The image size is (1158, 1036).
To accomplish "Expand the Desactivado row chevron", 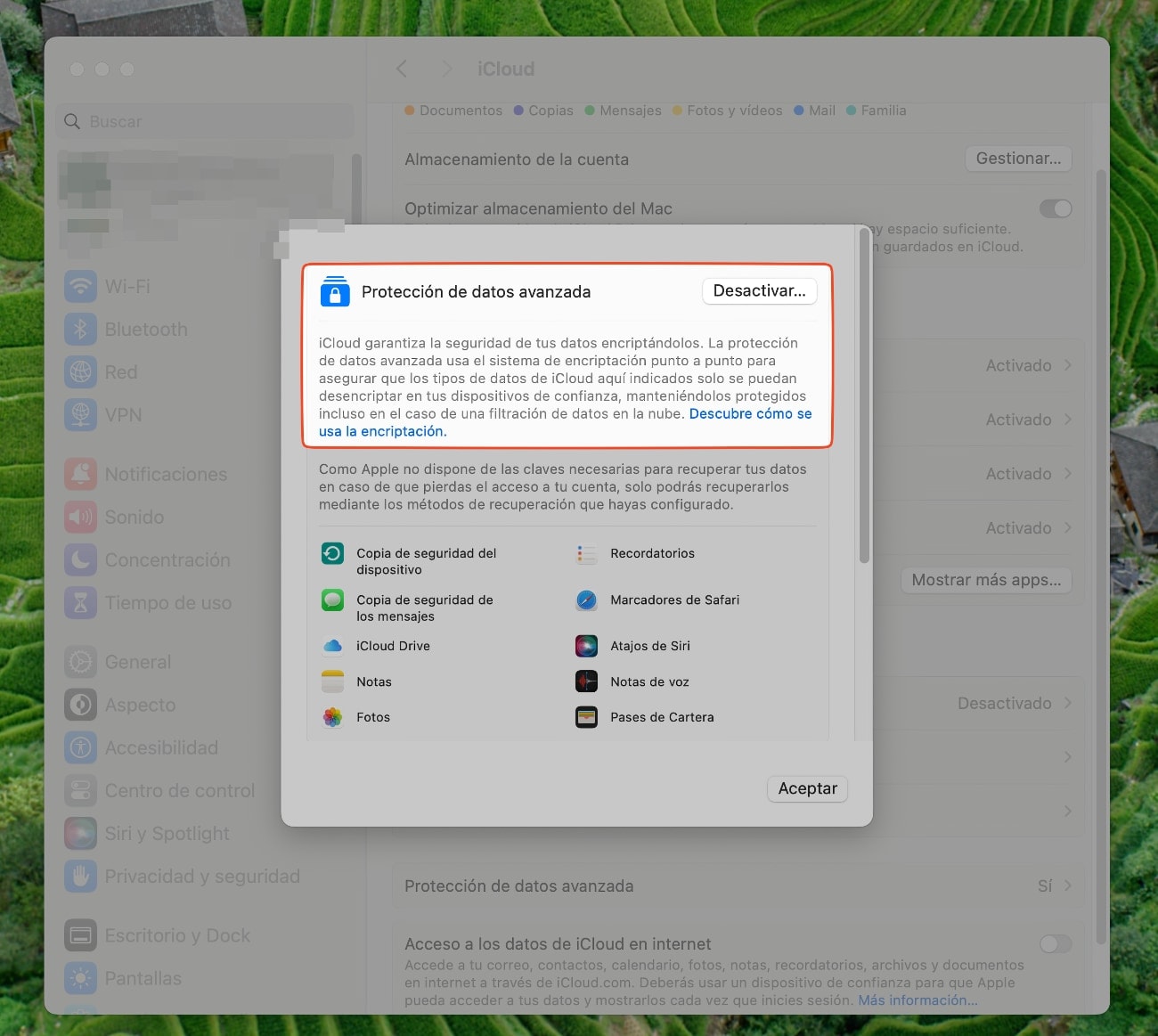I will tap(1067, 703).
